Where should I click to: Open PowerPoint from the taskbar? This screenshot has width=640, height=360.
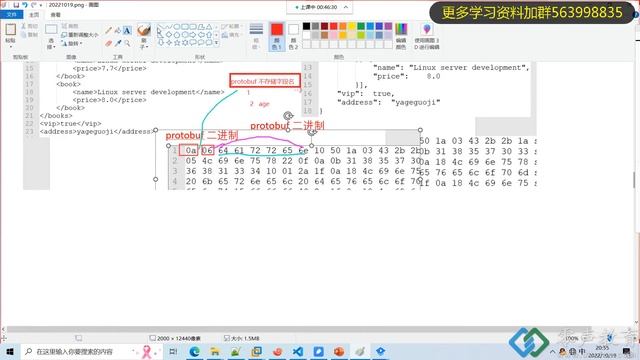(x=339, y=351)
